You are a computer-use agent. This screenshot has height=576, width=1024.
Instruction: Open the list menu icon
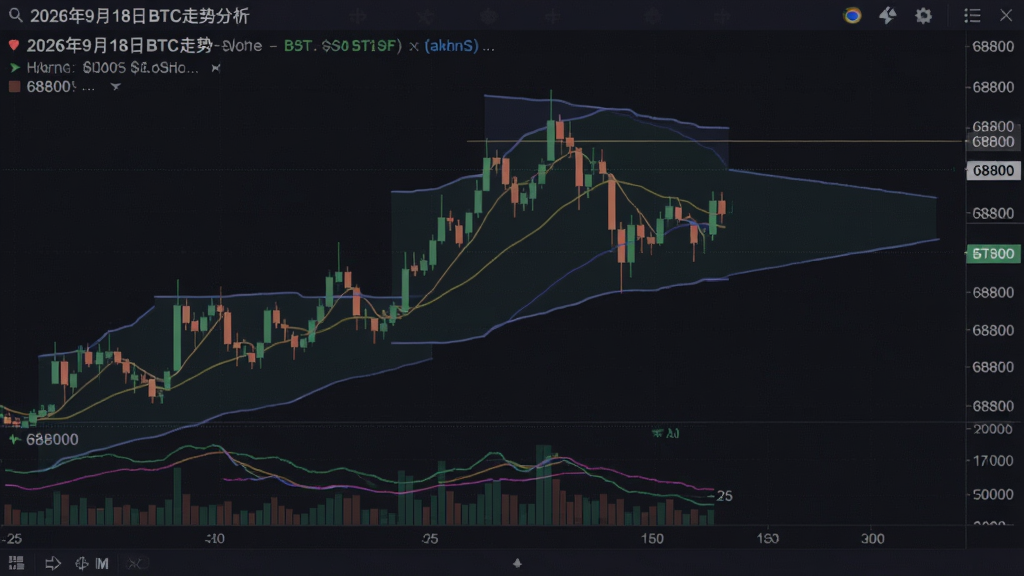click(x=972, y=15)
